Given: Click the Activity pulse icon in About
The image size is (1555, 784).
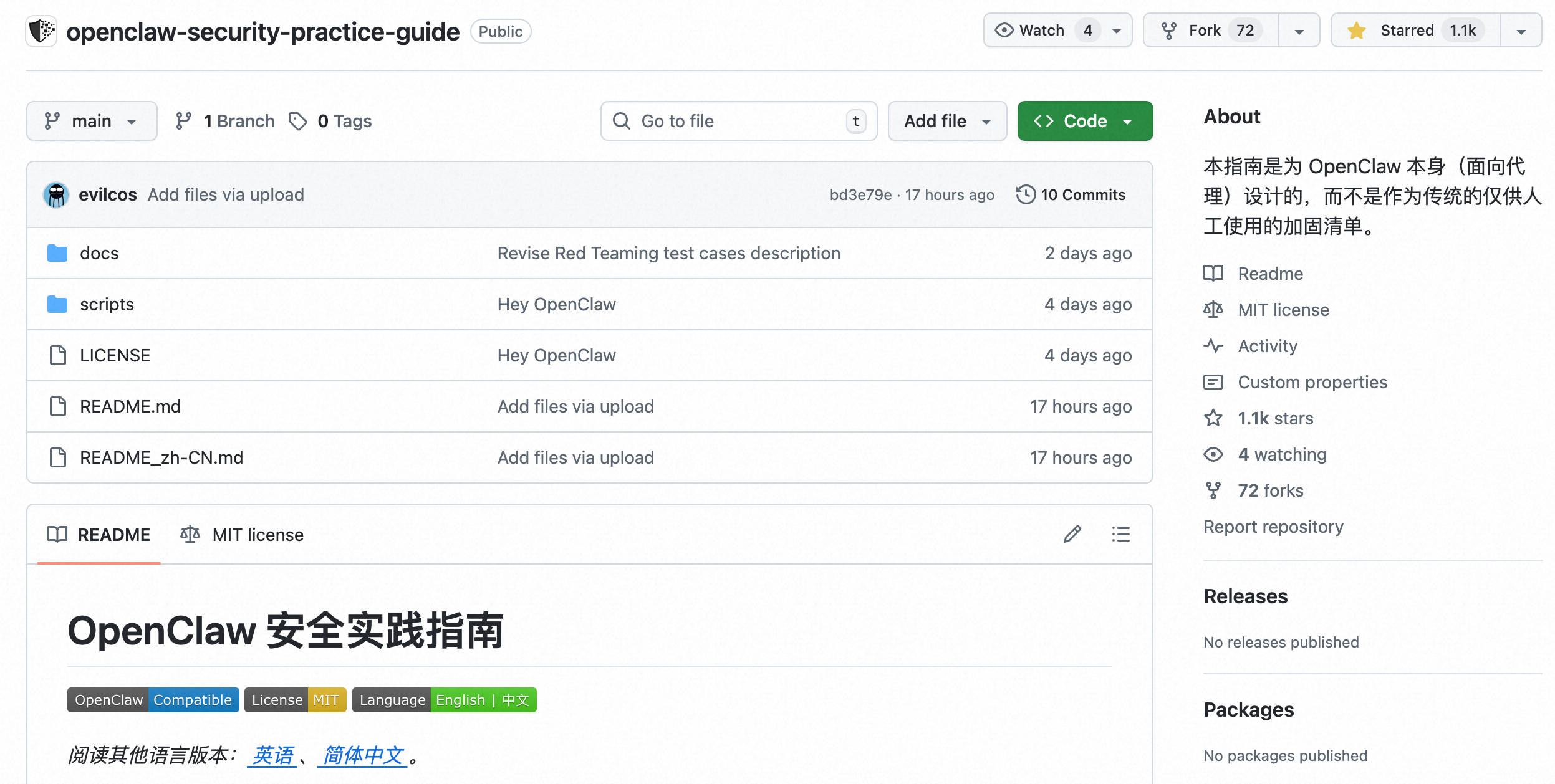Looking at the screenshot, I should click(1213, 346).
